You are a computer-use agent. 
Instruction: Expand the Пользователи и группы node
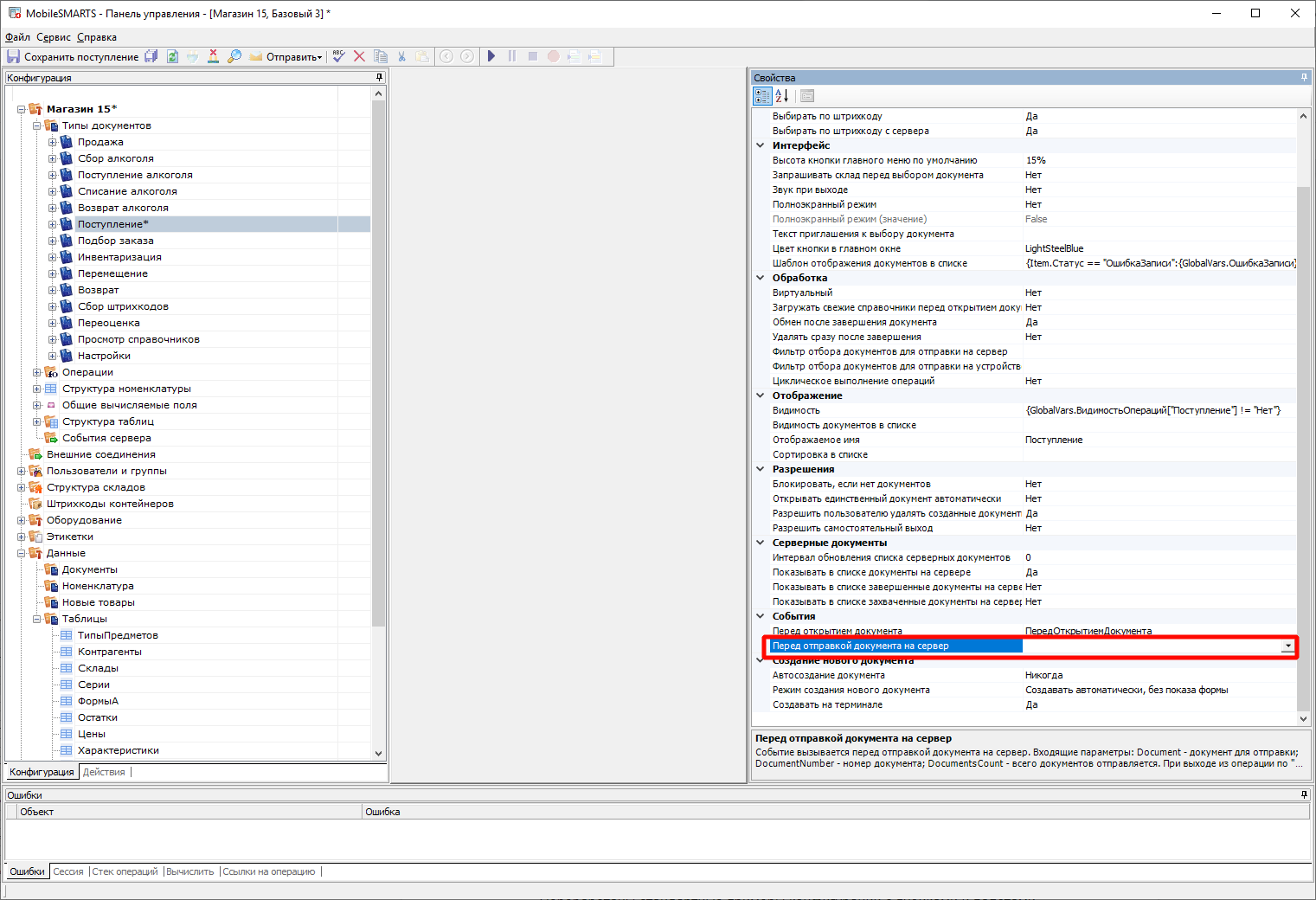[22, 471]
